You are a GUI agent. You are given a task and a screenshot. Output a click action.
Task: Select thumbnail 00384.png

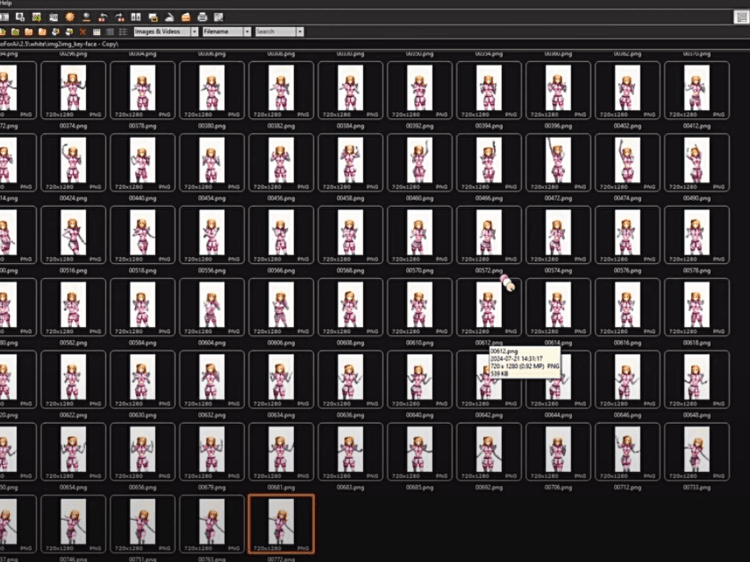pyautogui.click(x=351, y=90)
